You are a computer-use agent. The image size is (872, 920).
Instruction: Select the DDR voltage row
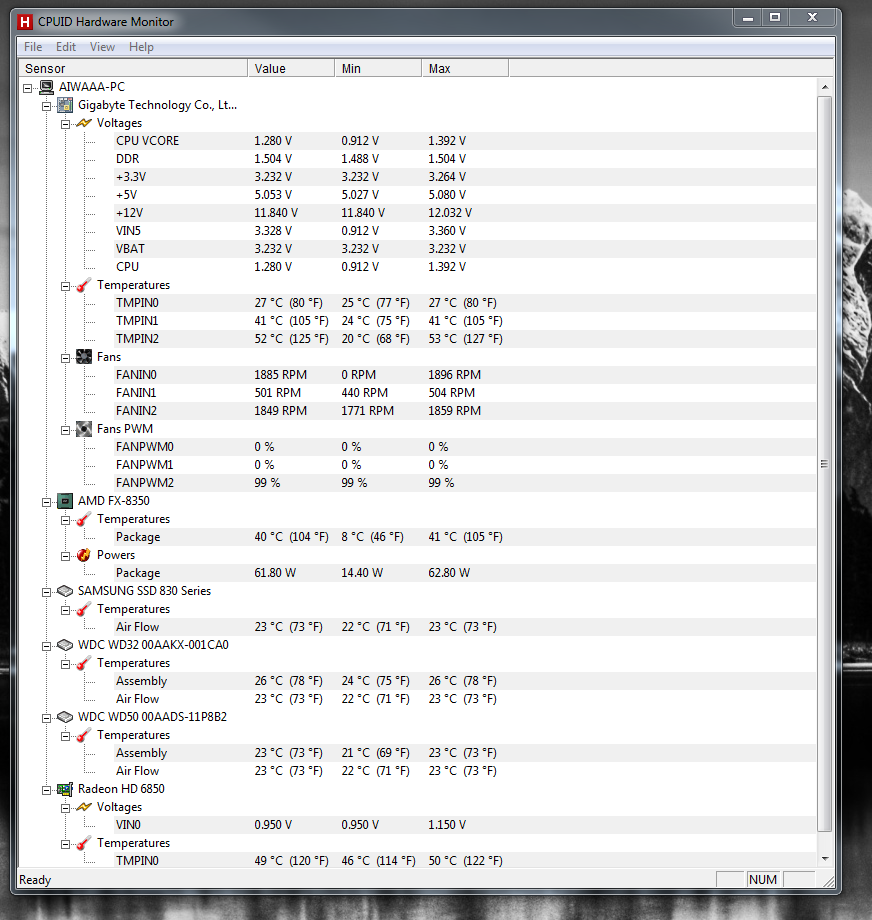465,159
